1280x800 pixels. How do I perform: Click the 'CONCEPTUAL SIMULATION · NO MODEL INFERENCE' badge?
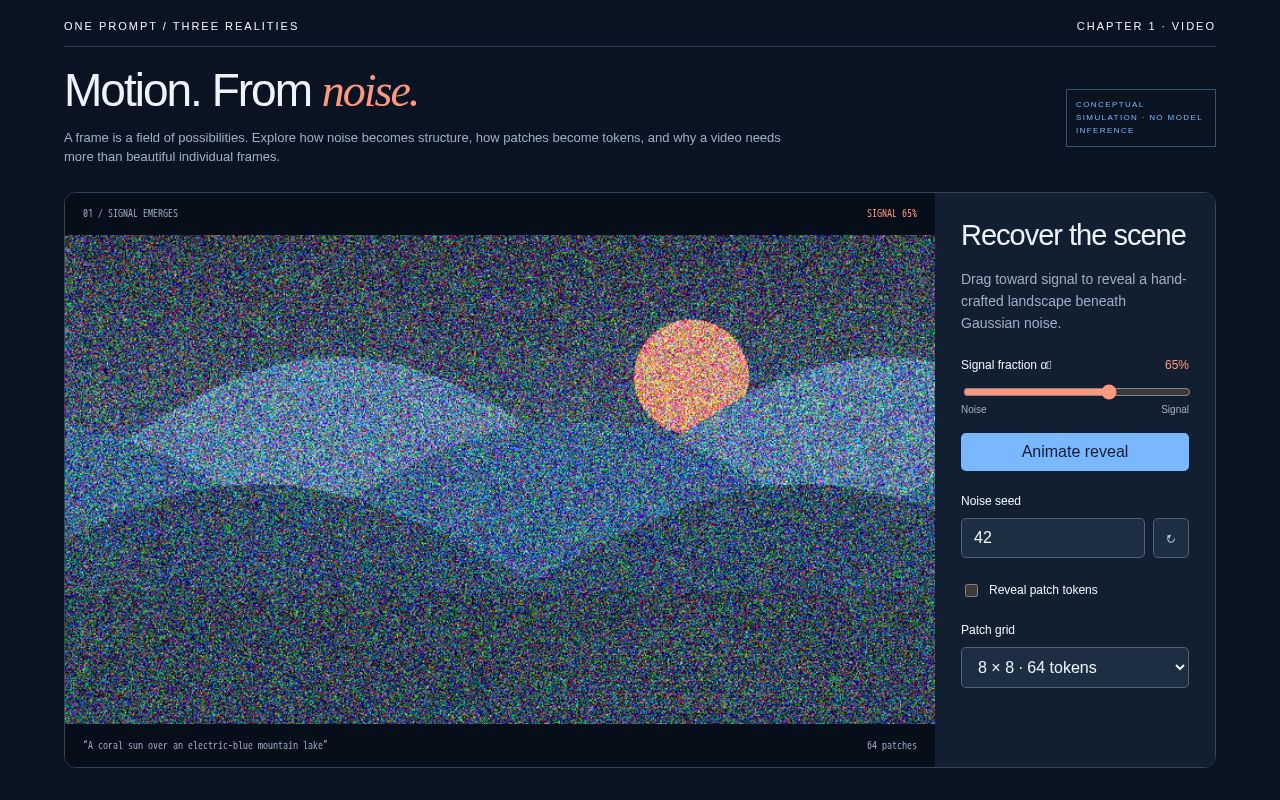point(1141,118)
